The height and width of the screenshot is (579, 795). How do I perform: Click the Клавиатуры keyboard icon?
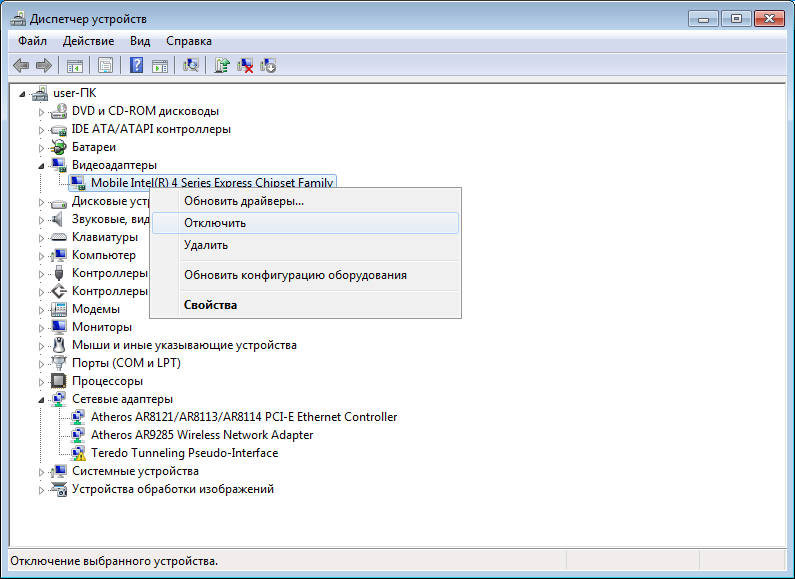pyautogui.click(x=59, y=237)
